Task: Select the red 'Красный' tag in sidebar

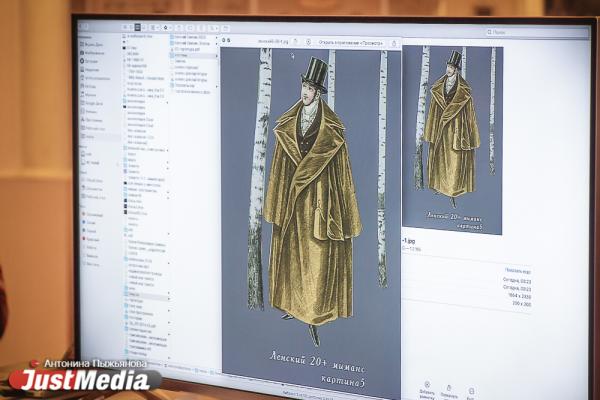Action: click(x=90, y=239)
